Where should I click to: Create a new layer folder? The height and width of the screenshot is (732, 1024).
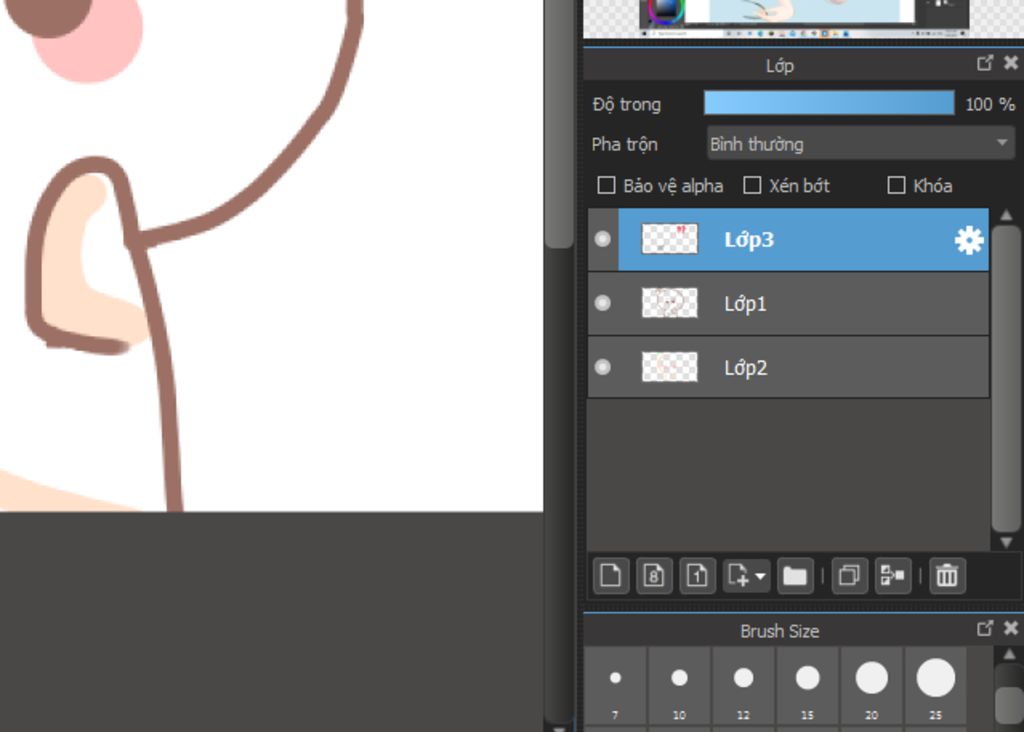point(795,576)
